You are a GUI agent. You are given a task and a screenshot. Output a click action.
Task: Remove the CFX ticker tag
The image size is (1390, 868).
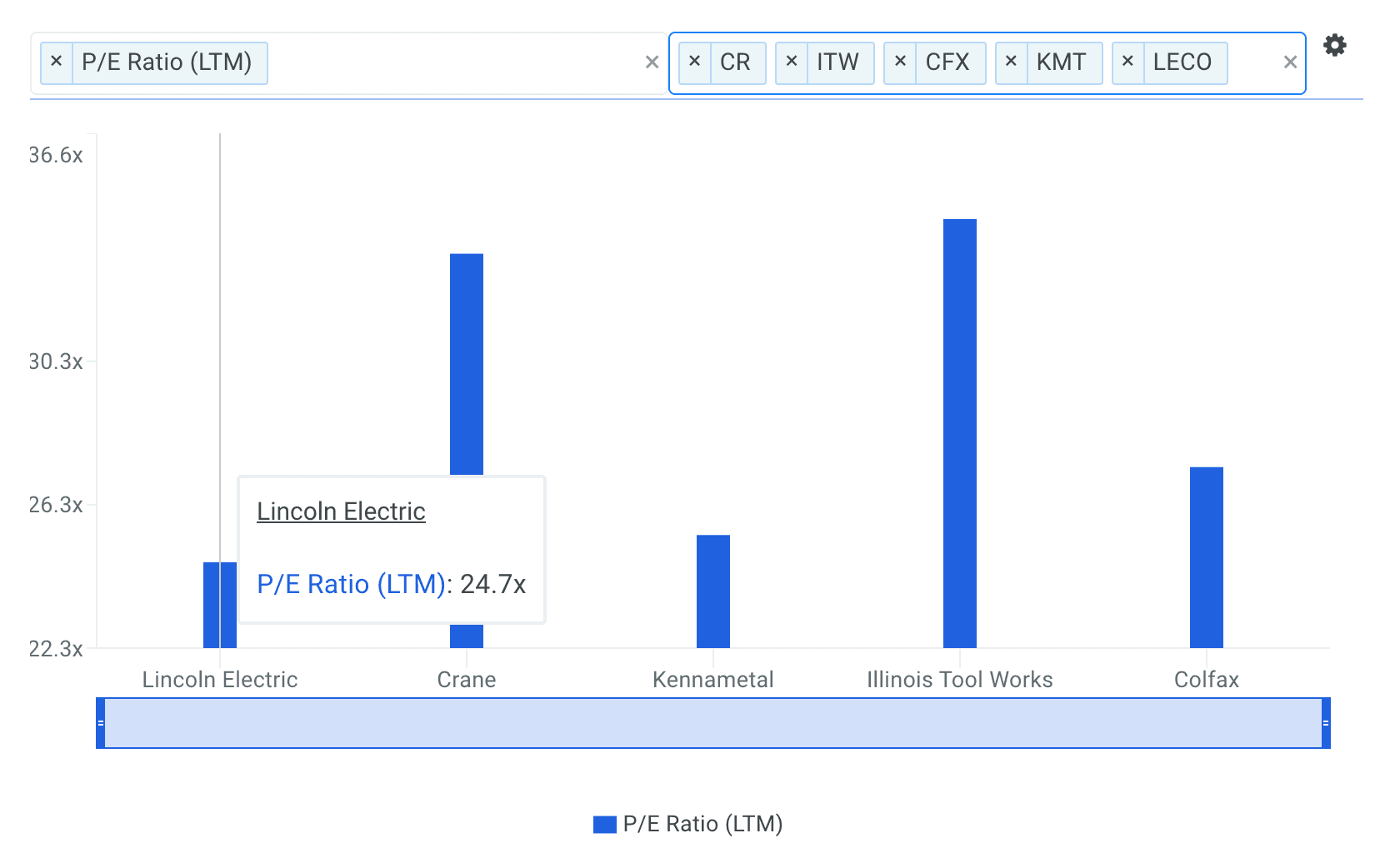pos(900,62)
